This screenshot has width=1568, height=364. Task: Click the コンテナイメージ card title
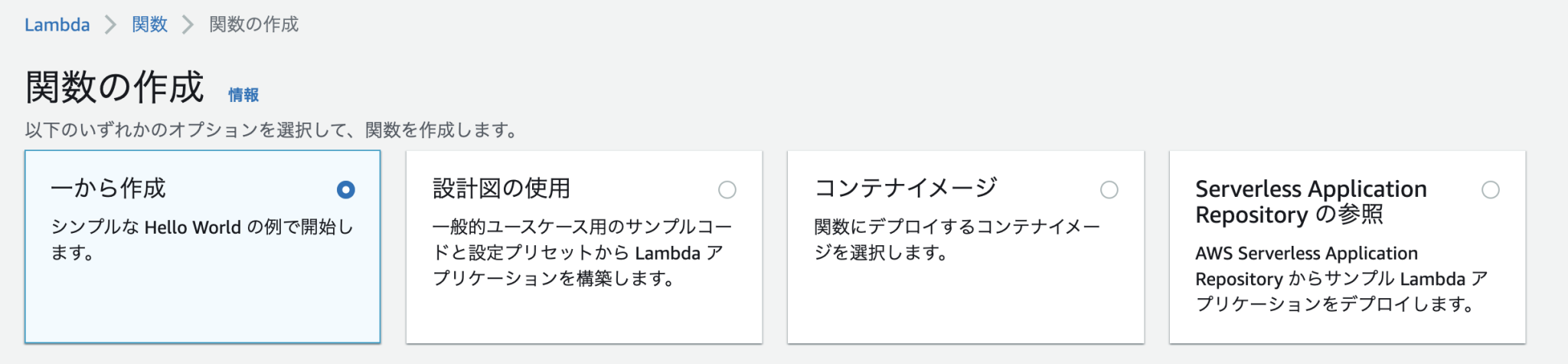906,189
